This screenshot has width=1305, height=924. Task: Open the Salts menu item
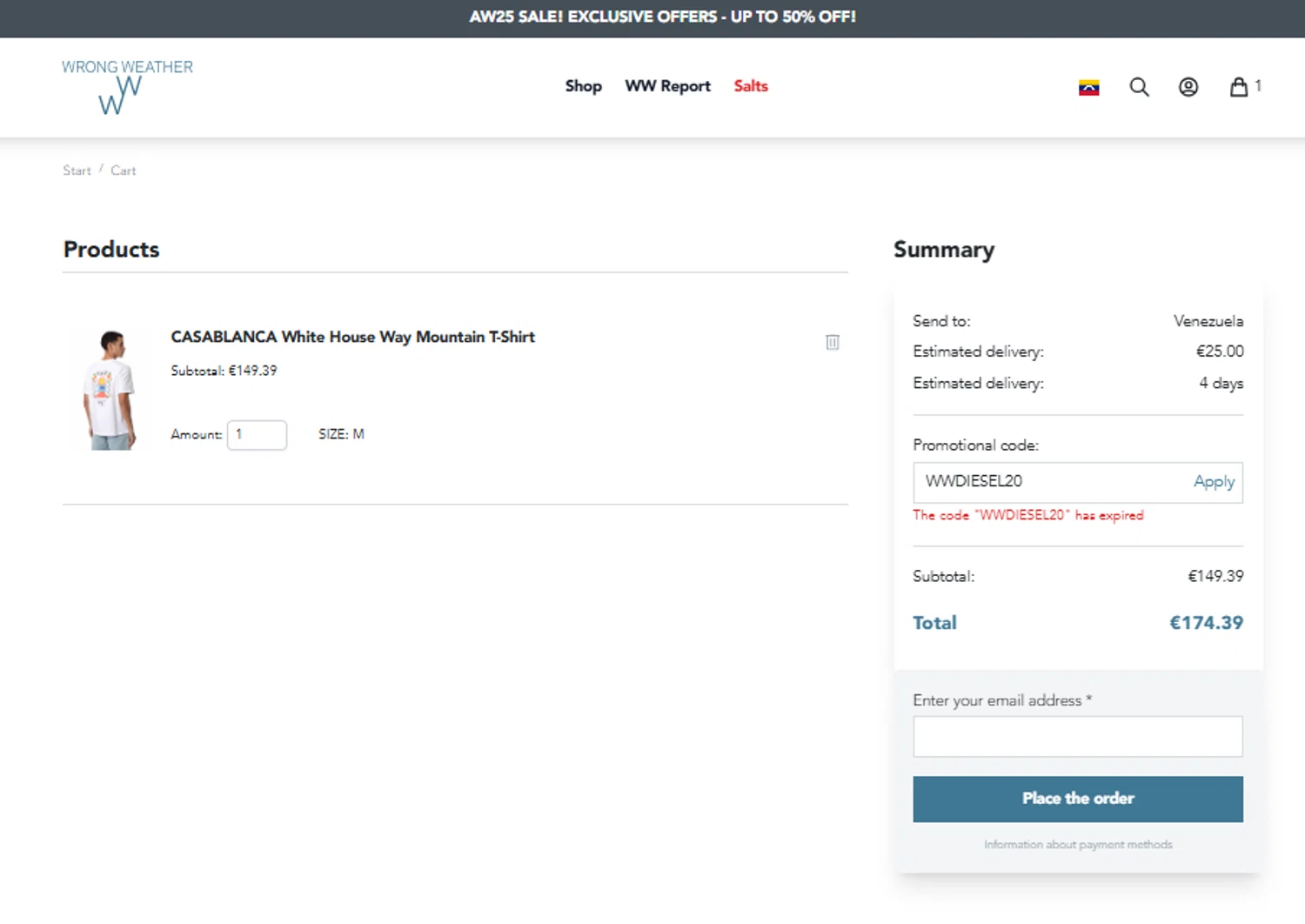pyautogui.click(x=751, y=86)
